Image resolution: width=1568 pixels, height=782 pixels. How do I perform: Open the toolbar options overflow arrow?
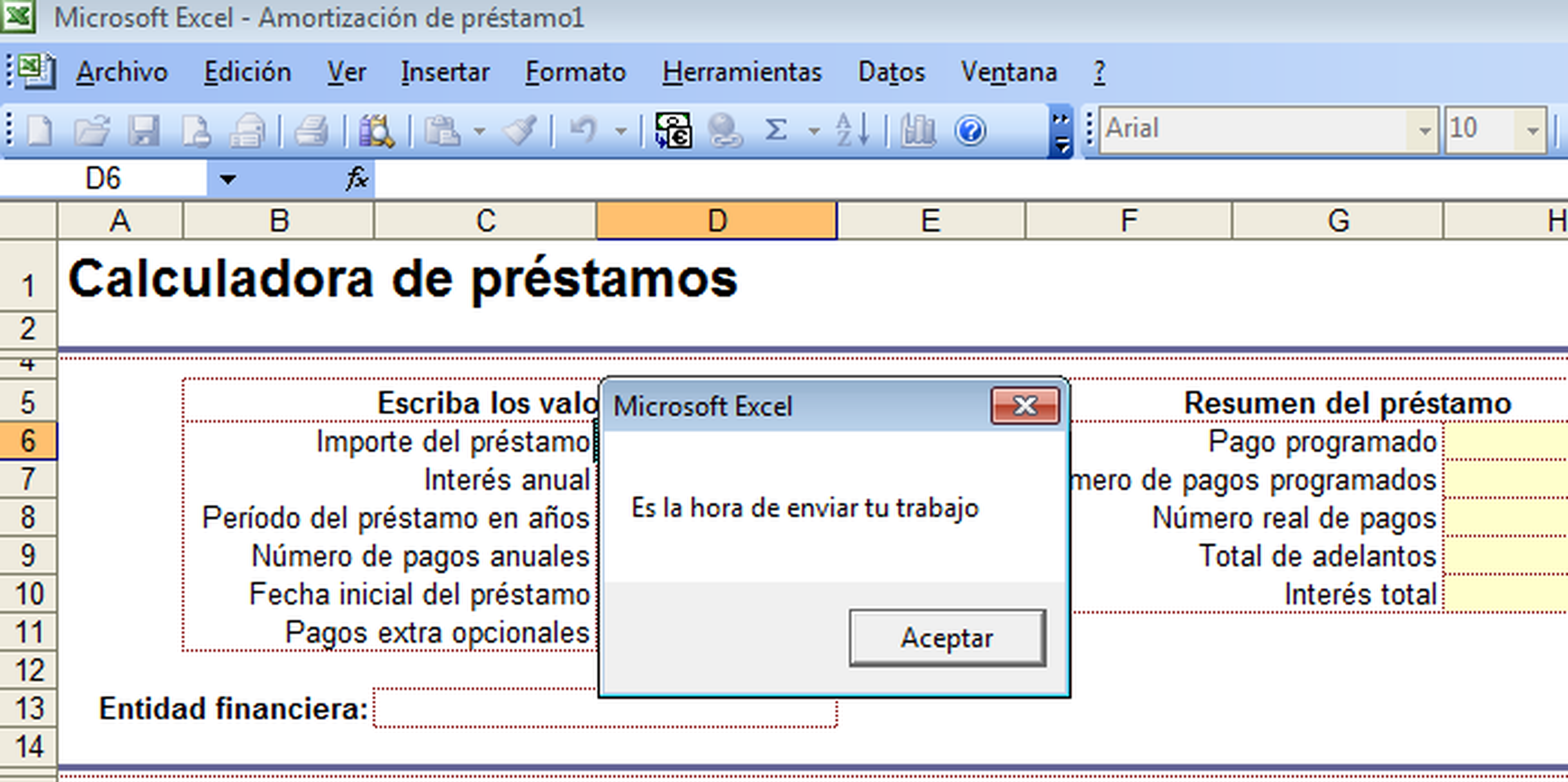coord(1061,132)
